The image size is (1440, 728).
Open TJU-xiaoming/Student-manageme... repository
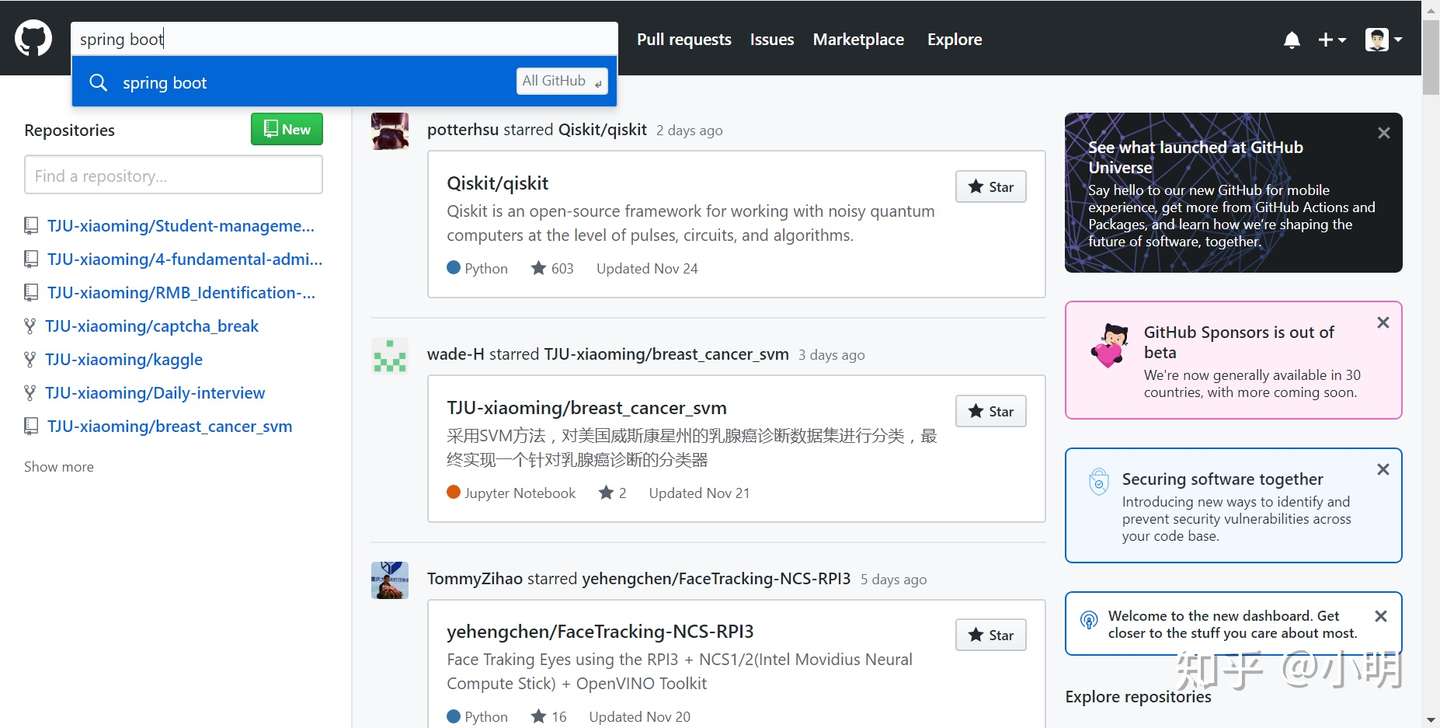180,226
